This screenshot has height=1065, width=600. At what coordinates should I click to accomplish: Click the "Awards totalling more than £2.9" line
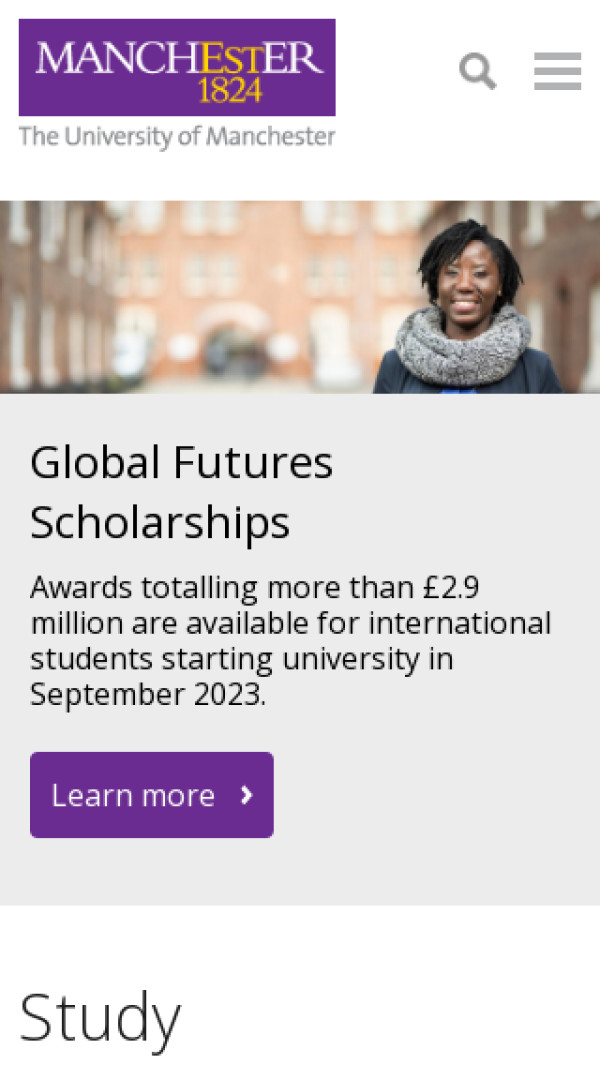(261, 587)
